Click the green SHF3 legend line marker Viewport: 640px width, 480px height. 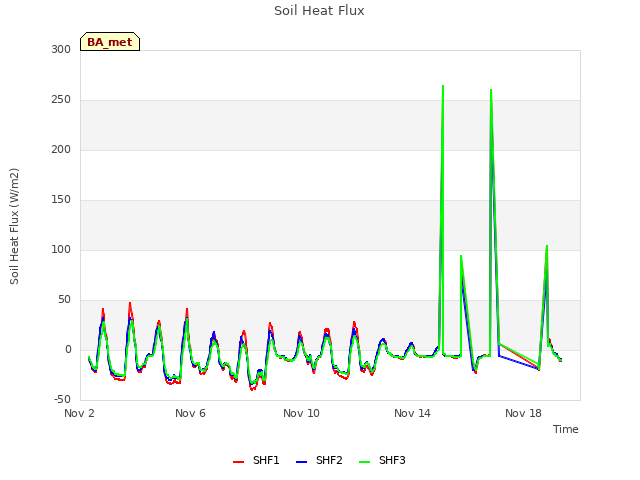click(364, 462)
